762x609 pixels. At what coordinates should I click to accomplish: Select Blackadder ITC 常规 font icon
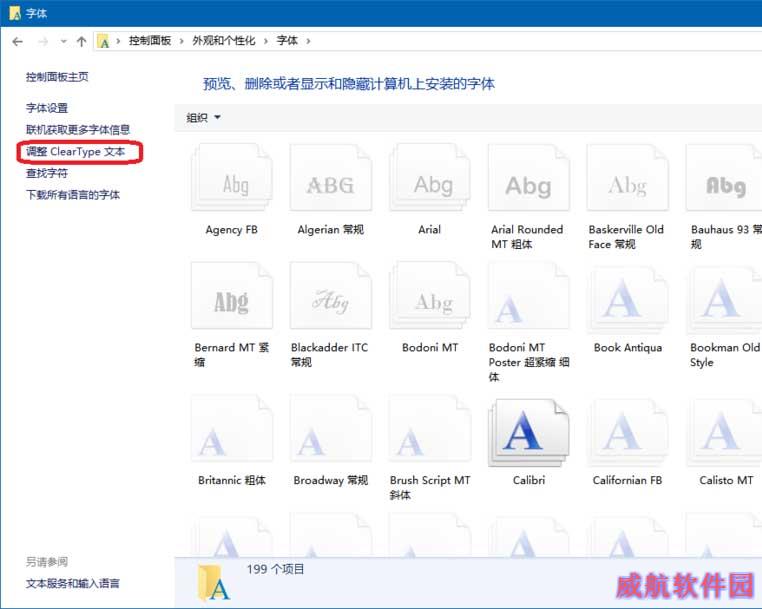click(330, 295)
